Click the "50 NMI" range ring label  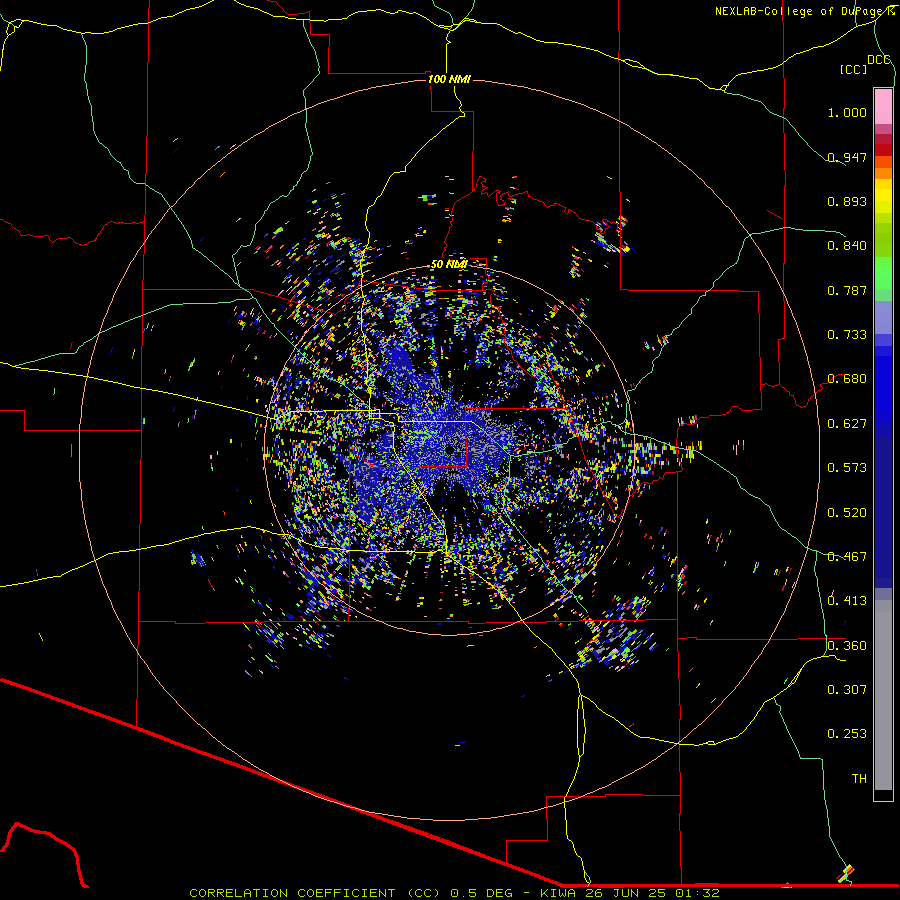coord(449,264)
